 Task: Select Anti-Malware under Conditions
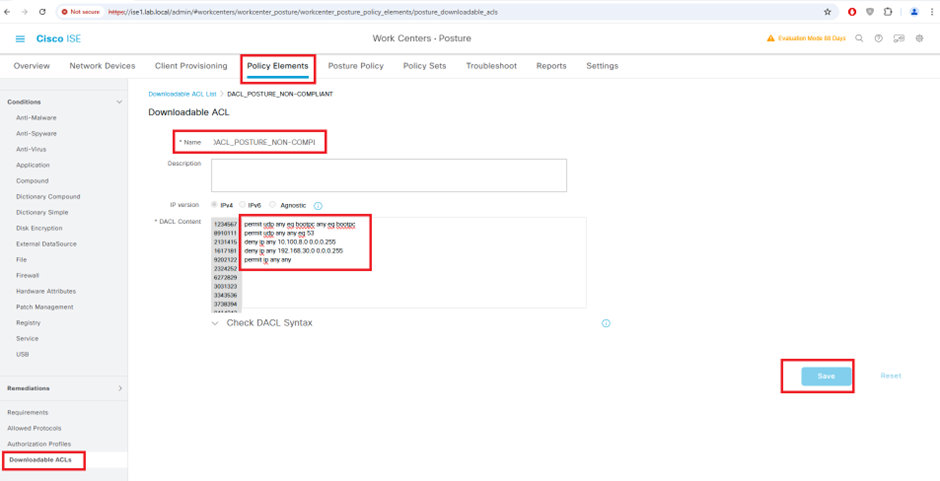36,118
